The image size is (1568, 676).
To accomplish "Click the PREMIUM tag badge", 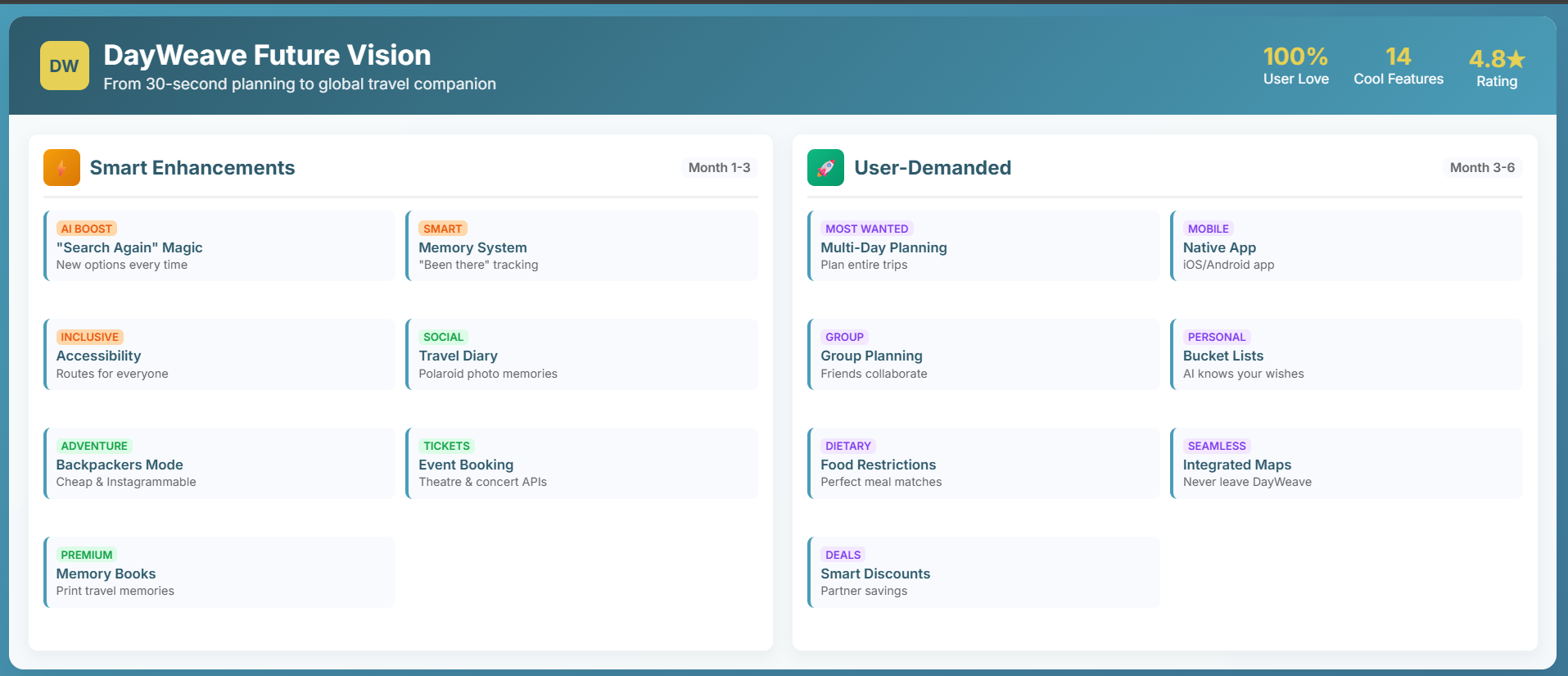I will tap(87, 555).
